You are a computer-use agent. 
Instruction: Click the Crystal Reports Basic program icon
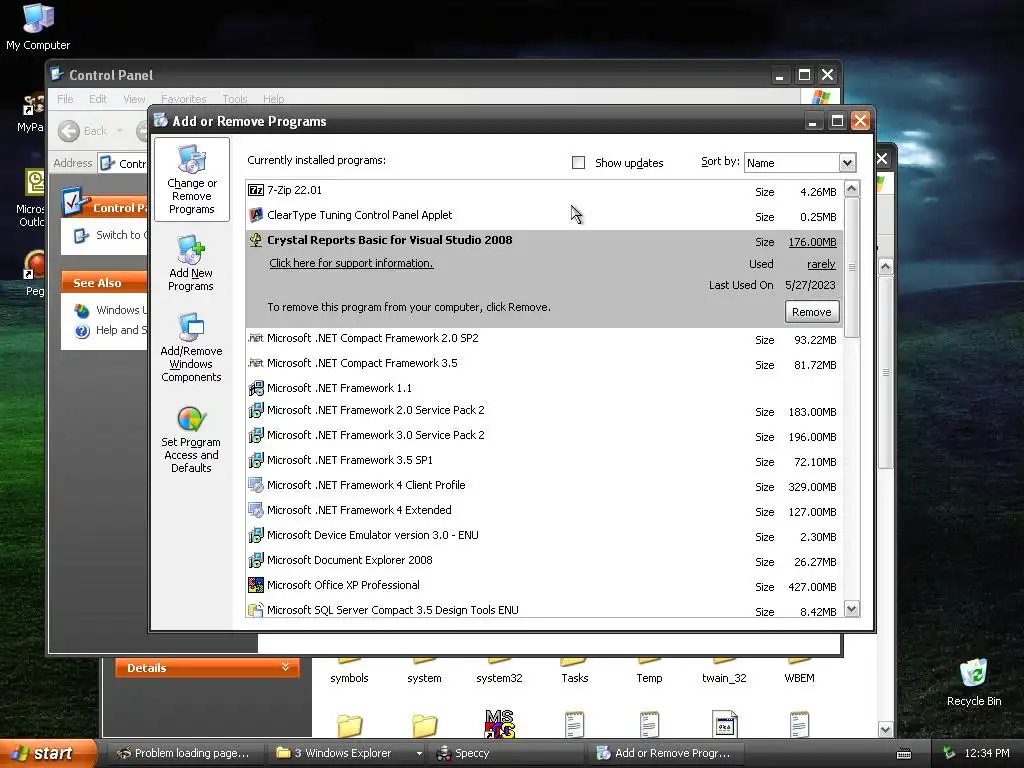tap(255, 240)
